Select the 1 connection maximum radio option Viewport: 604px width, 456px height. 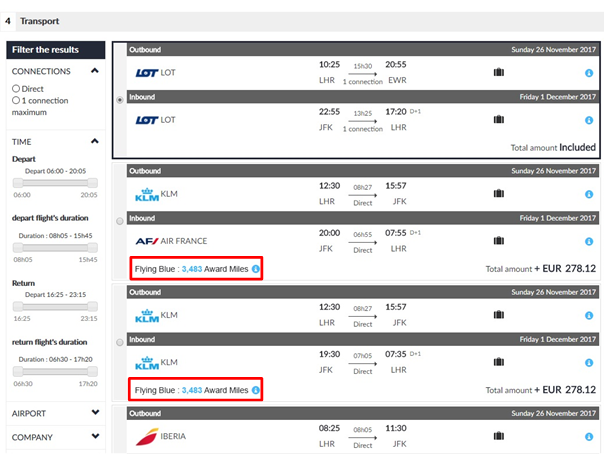[16, 100]
